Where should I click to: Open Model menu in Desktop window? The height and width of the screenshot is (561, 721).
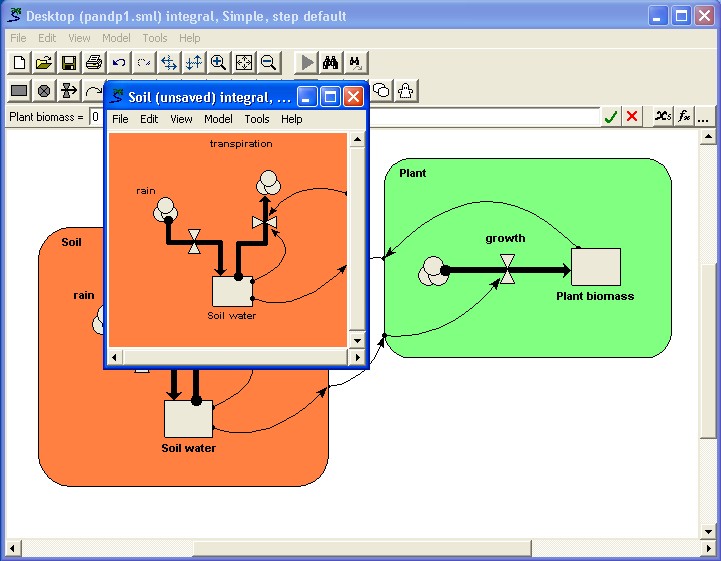(x=116, y=38)
